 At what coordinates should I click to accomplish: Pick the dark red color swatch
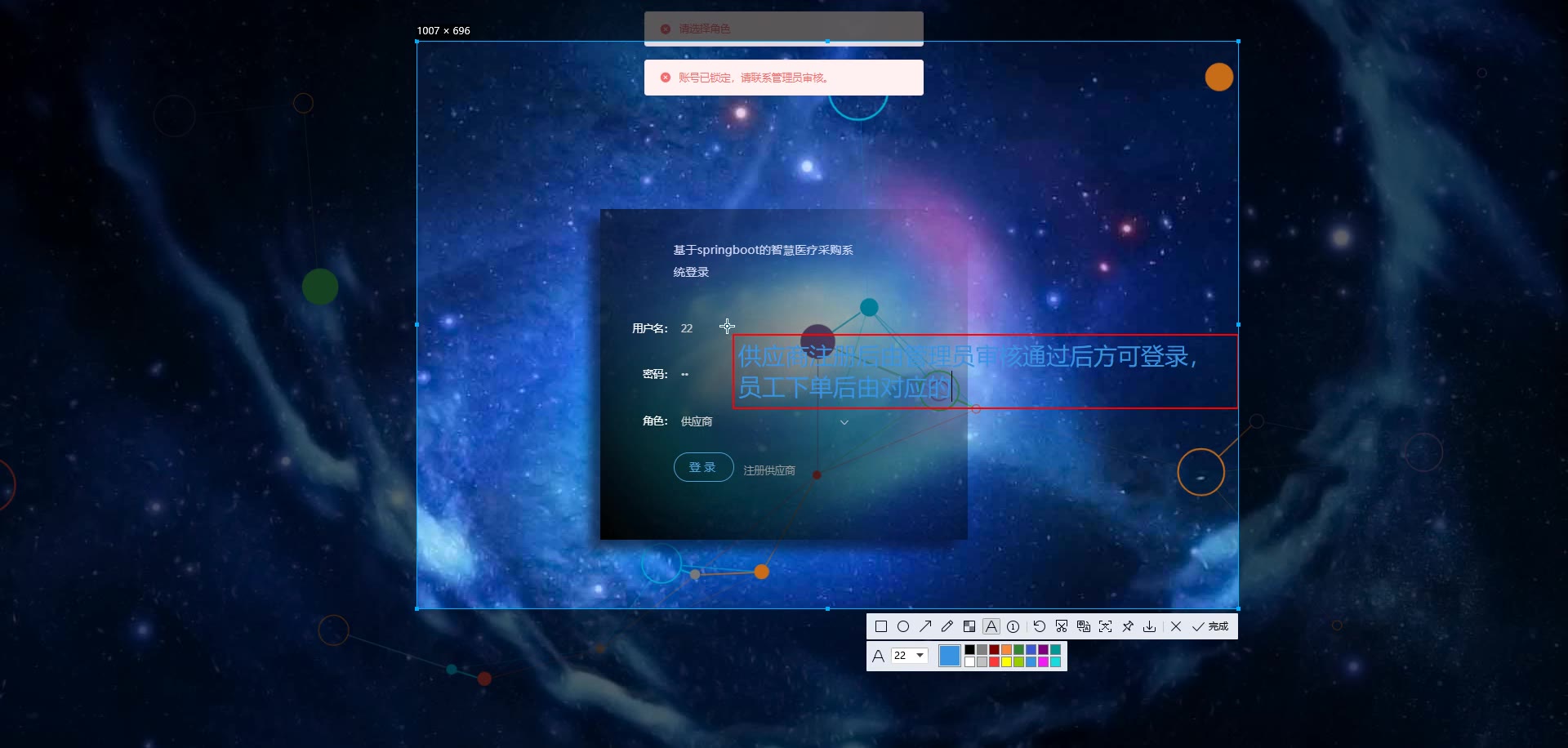[995, 650]
